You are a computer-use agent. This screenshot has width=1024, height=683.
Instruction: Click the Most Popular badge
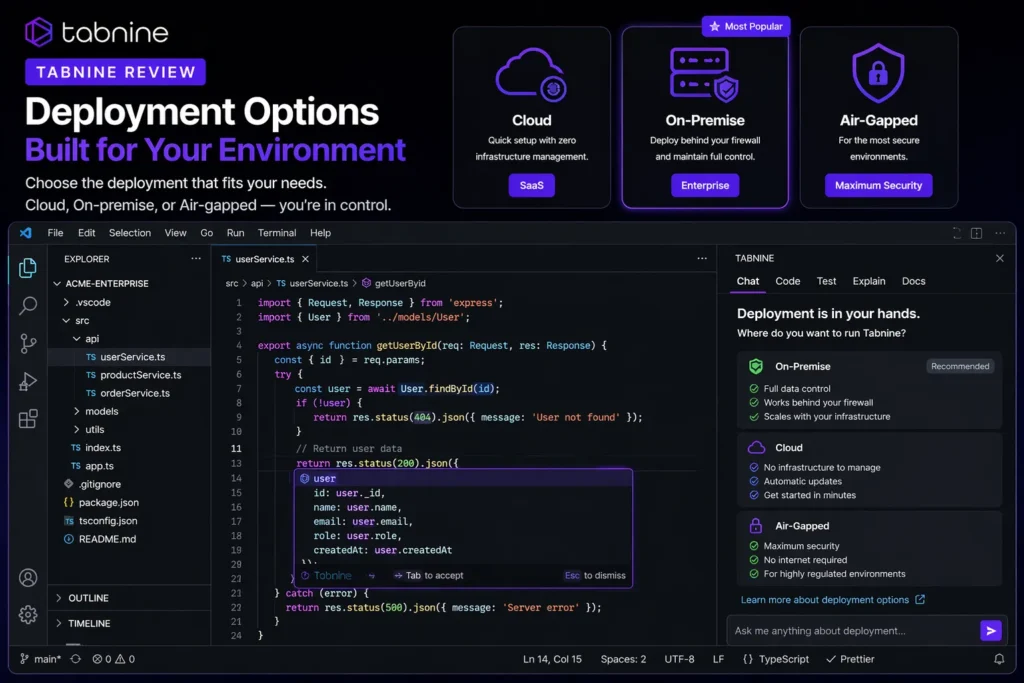[x=746, y=26]
